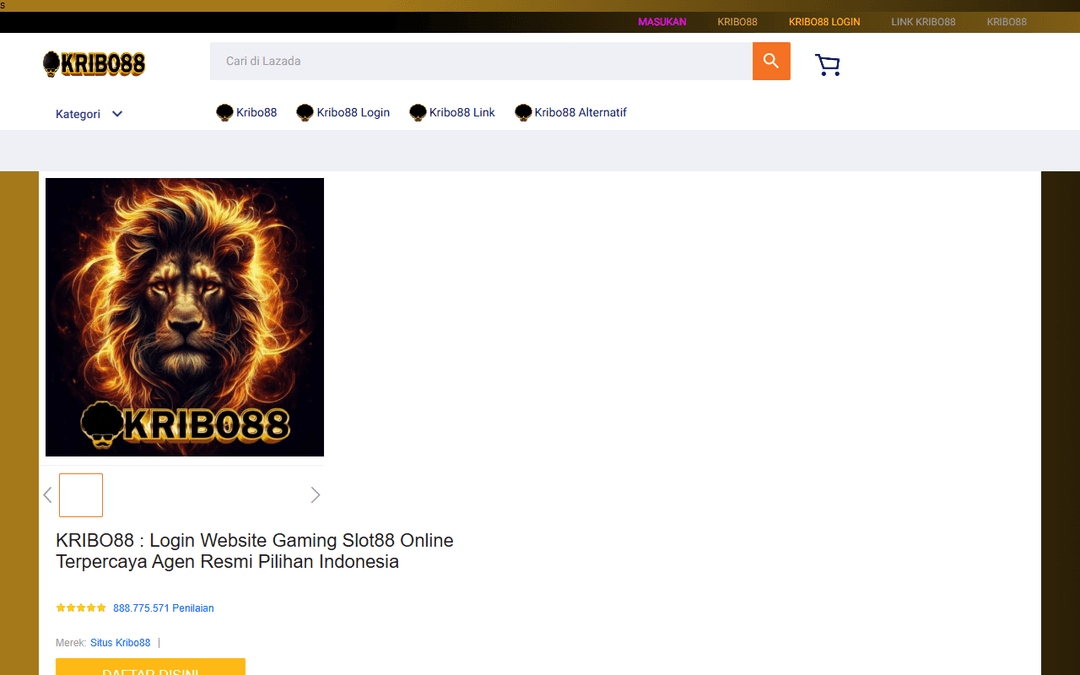Click the orange search magnifier button
This screenshot has height=675, width=1080.
pyautogui.click(x=771, y=61)
